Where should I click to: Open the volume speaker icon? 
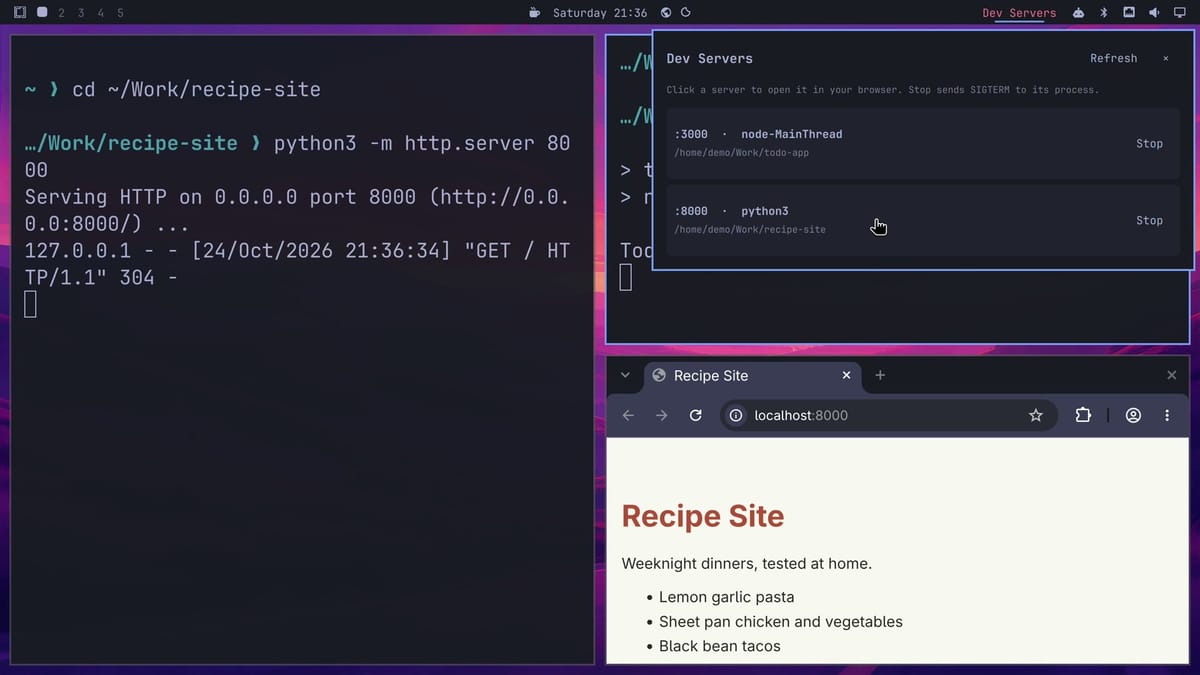[1154, 13]
